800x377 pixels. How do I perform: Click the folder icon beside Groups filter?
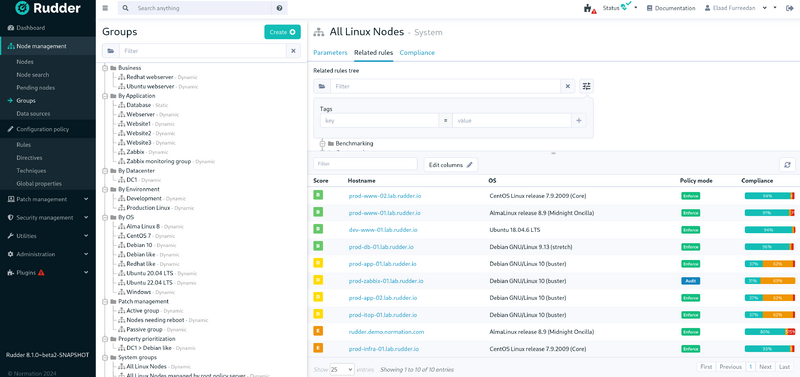[111, 51]
